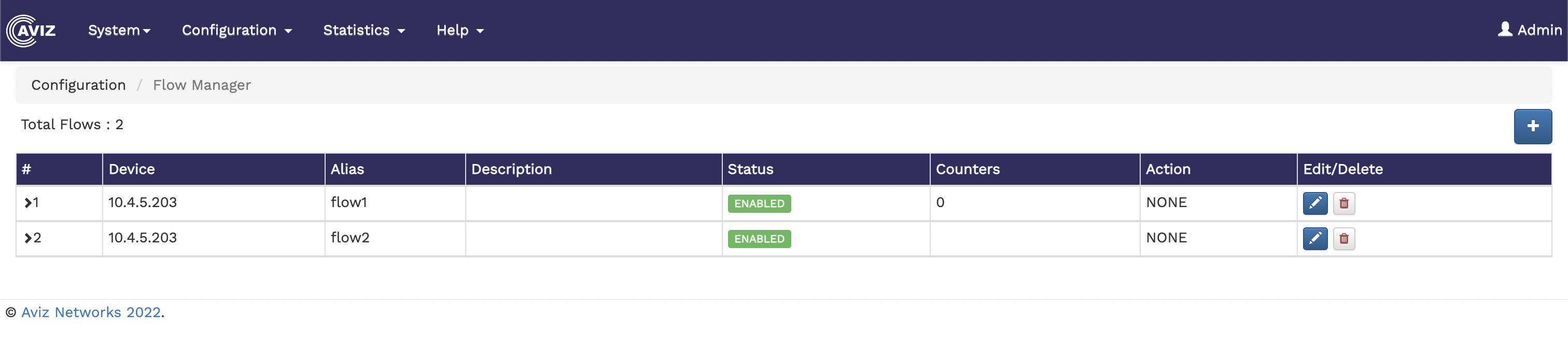Toggle the ENABLED status of flow1
Image resolution: width=1568 pixels, height=355 pixels.
[x=759, y=203]
